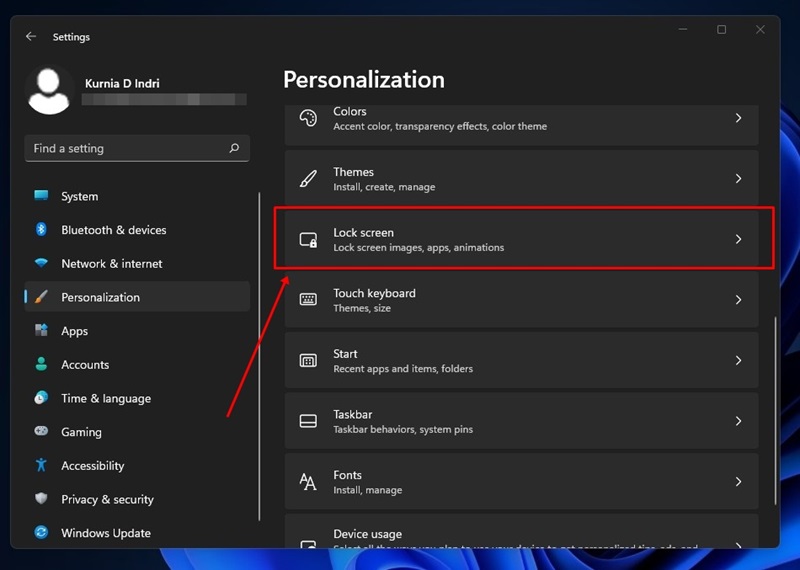Maximize the Settings window
The image size is (800, 570).
pyautogui.click(x=721, y=30)
